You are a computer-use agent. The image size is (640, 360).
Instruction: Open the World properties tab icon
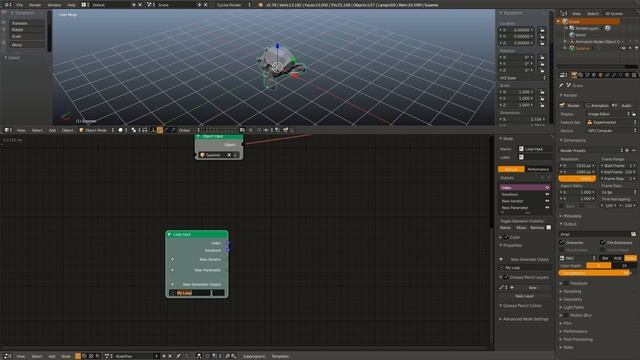594,75
